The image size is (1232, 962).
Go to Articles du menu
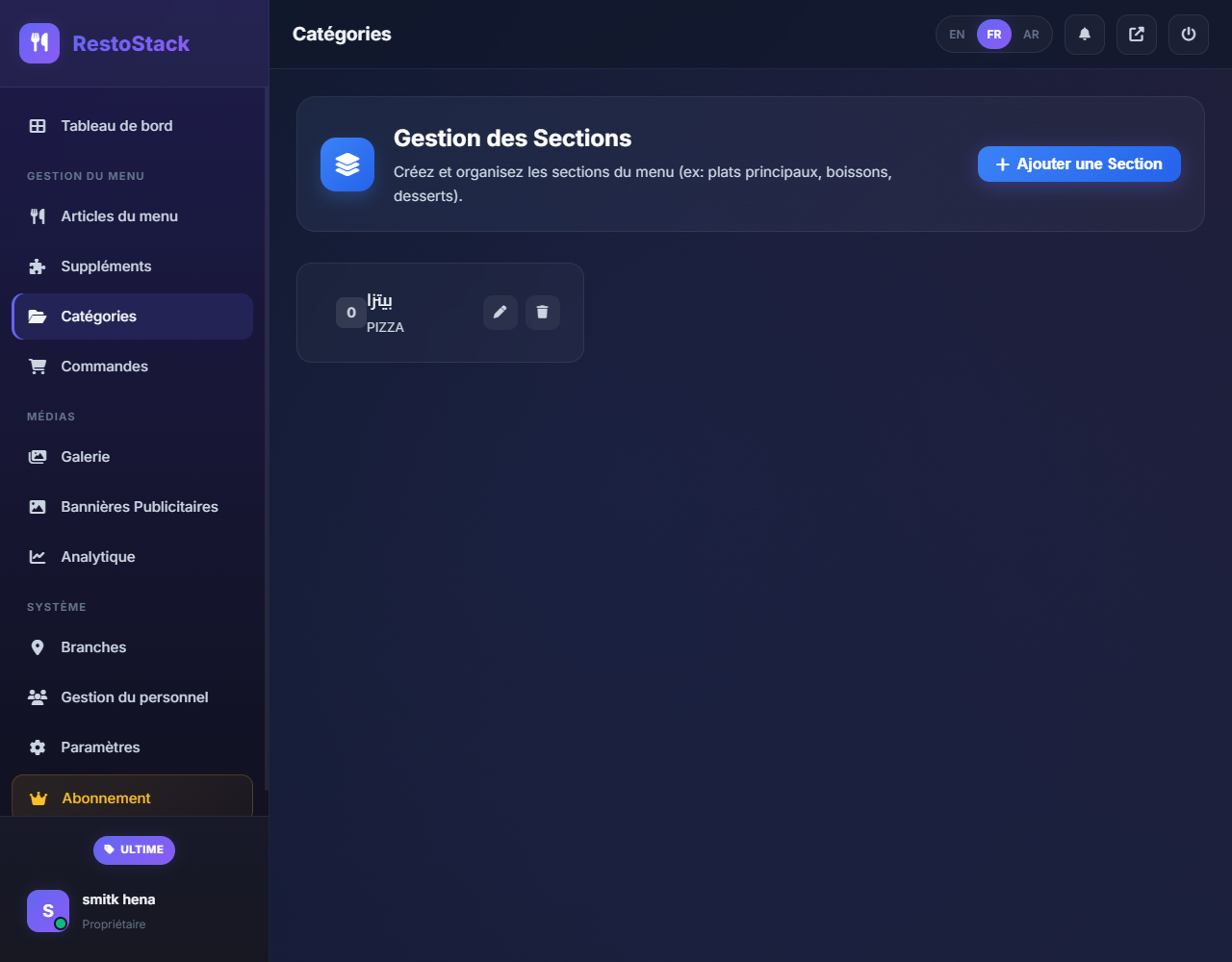[x=119, y=216]
